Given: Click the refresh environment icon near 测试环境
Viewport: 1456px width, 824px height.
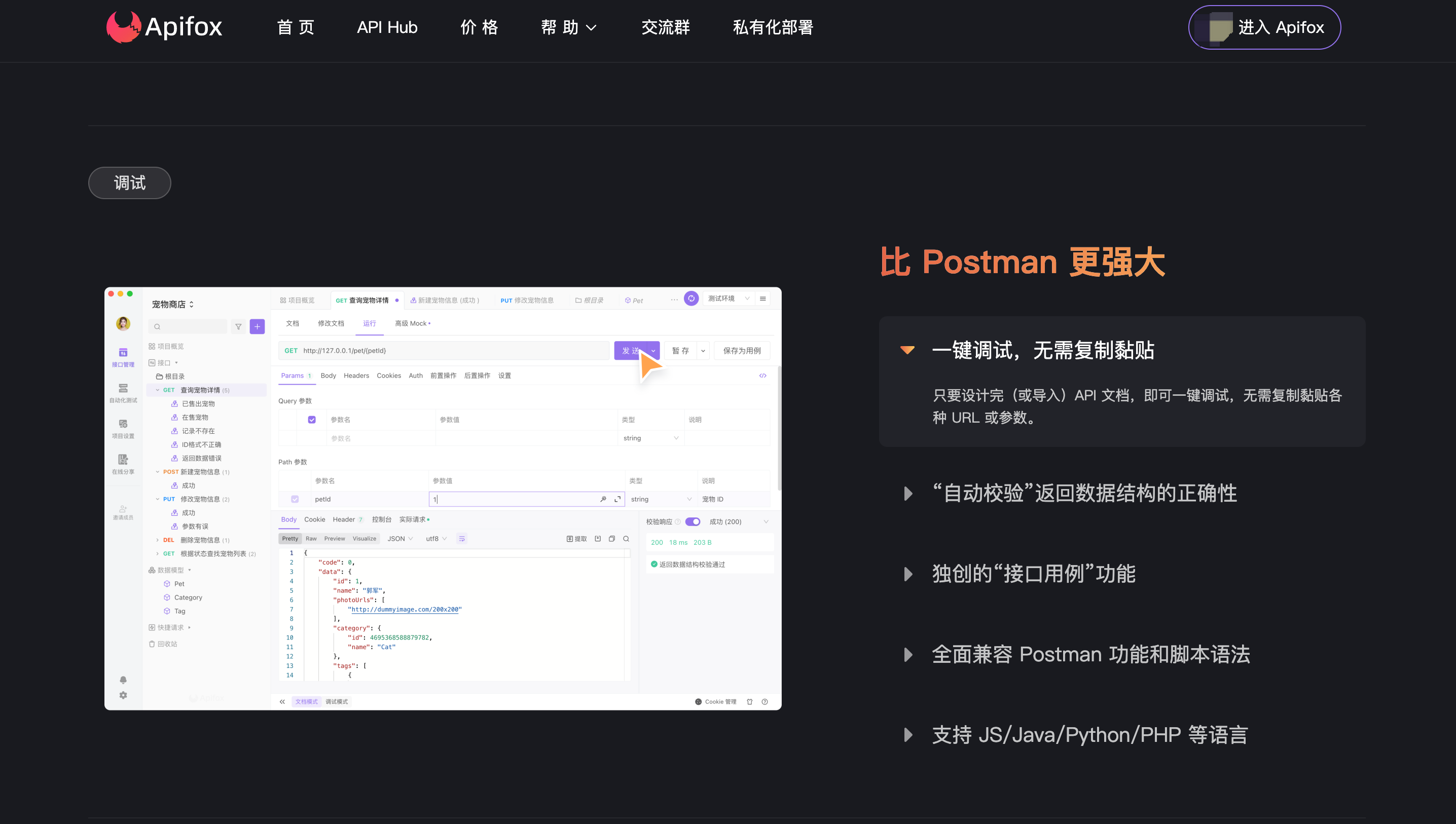Looking at the screenshot, I should point(691,298).
